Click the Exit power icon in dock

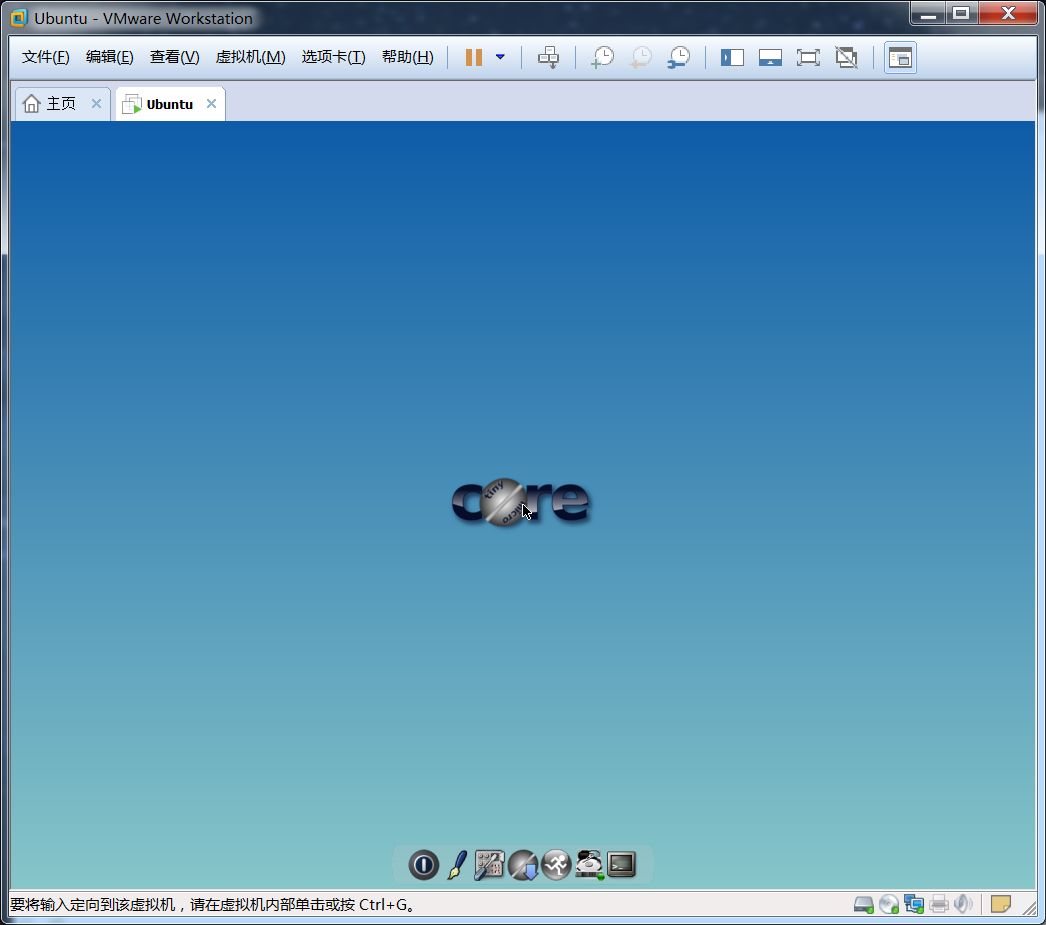(424, 865)
